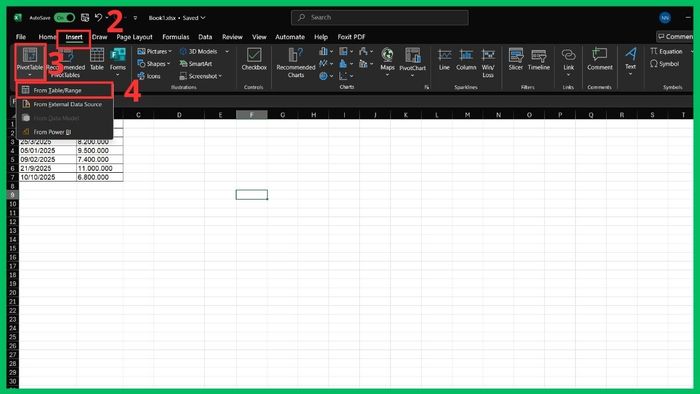The width and height of the screenshot is (700, 394).
Task: Expand the Pictures dropdown
Action: pyautogui.click(x=170, y=51)
